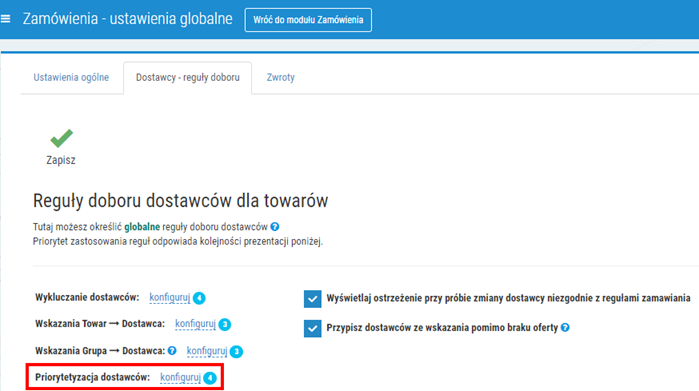Click count badge next to Wskazania Towar → Dostawca
This screenshot has height=391, width=699.
(x=225, y=324)
